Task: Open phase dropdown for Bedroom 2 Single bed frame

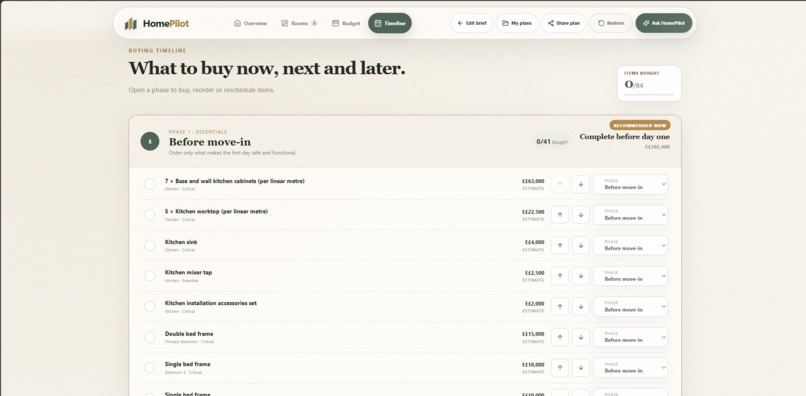Action: coord(631,368)
